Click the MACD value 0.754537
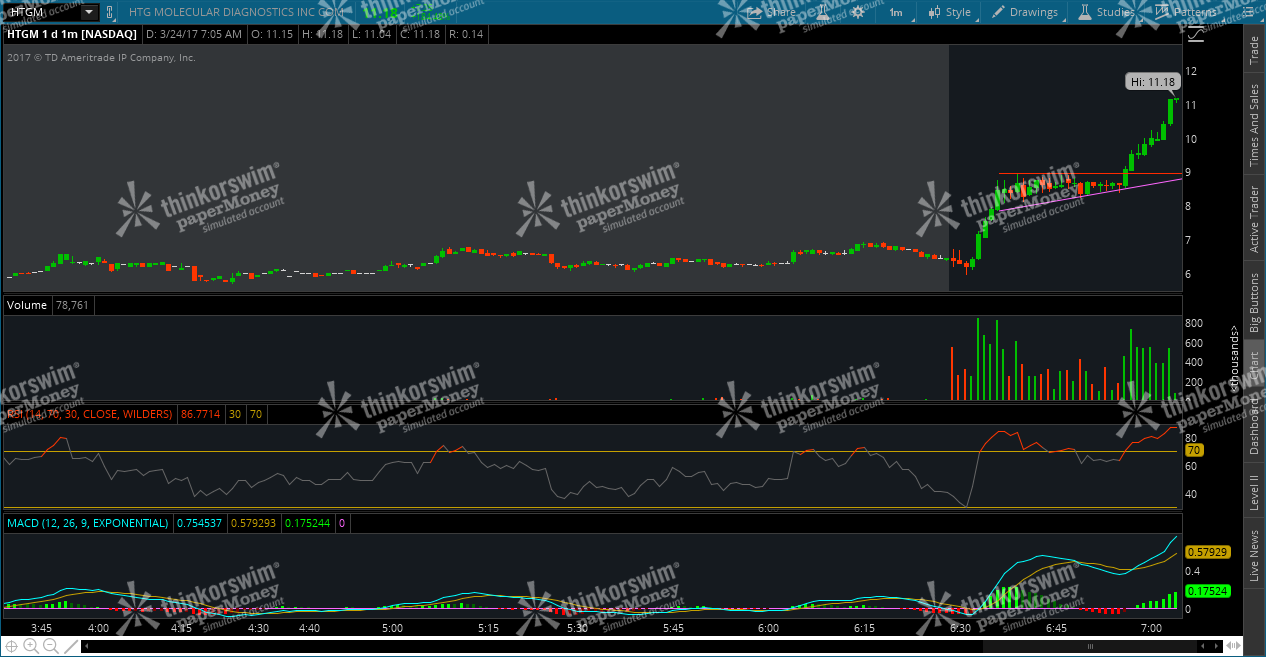The height and width of the screenshot is (657, 1266). pyautogui.click(x=200, y=523)
